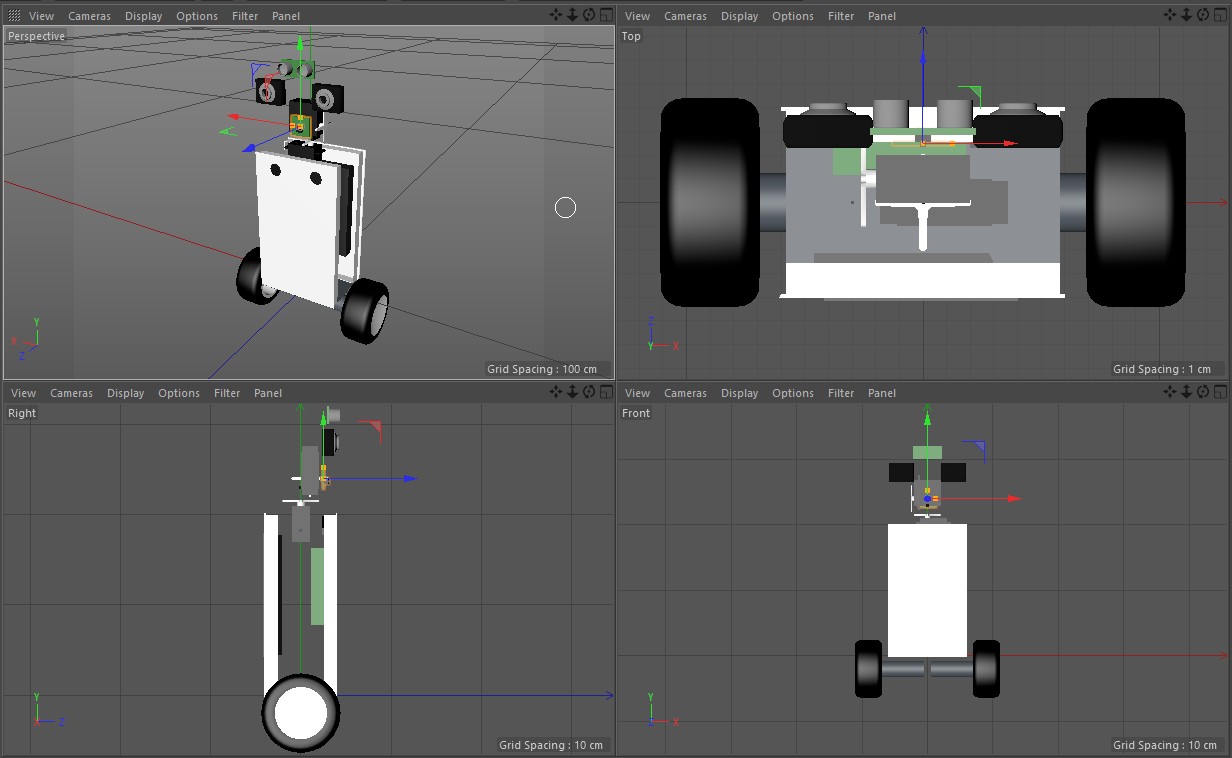Click the View menu in Front viewport
The width and height of the screenshot is (1232, 758).
[637, 393]
